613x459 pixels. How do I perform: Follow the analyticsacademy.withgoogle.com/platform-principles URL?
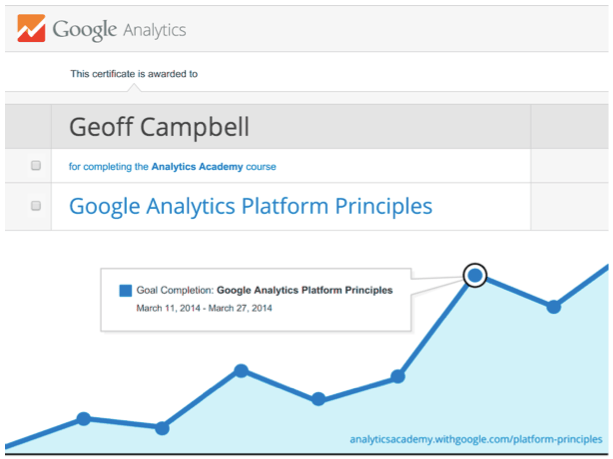pos(477,438)
